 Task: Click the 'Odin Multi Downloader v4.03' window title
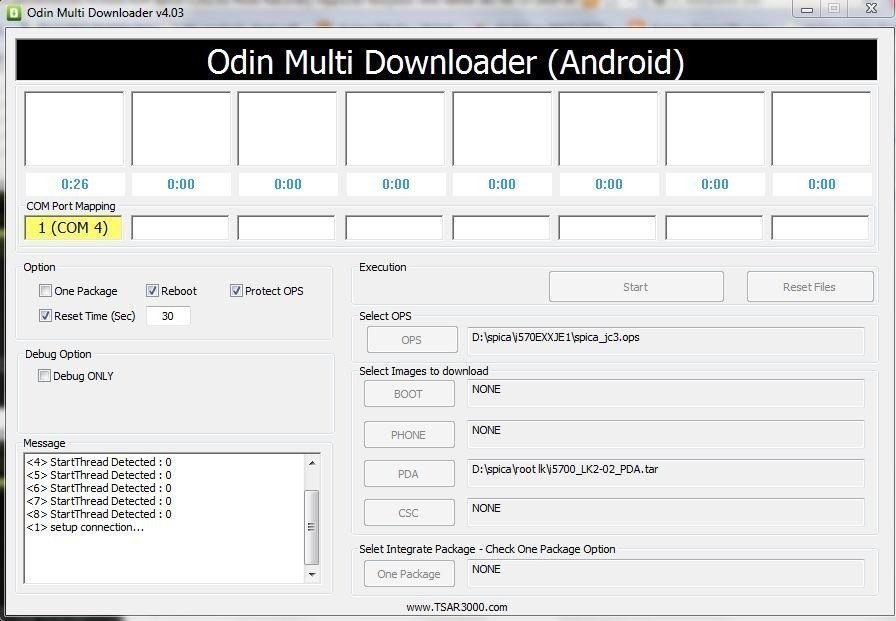[106, 13]
